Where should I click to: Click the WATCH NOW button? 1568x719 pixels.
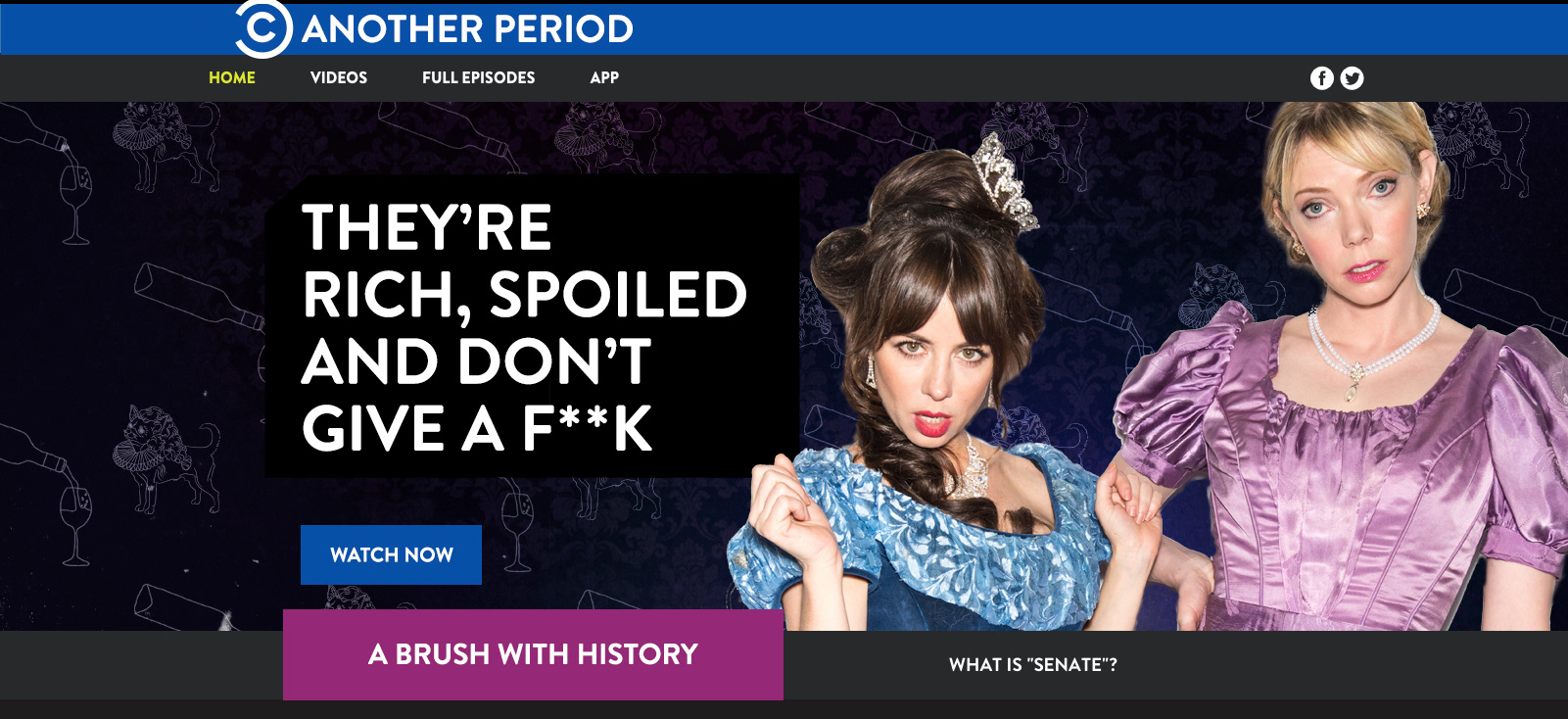[391, 554]
